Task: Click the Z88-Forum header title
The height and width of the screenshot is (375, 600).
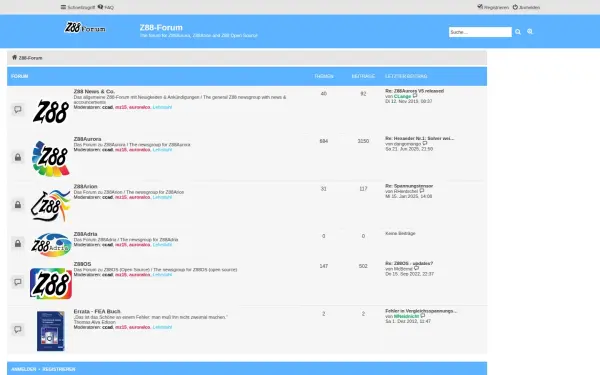Action: (x=161, y=28)
